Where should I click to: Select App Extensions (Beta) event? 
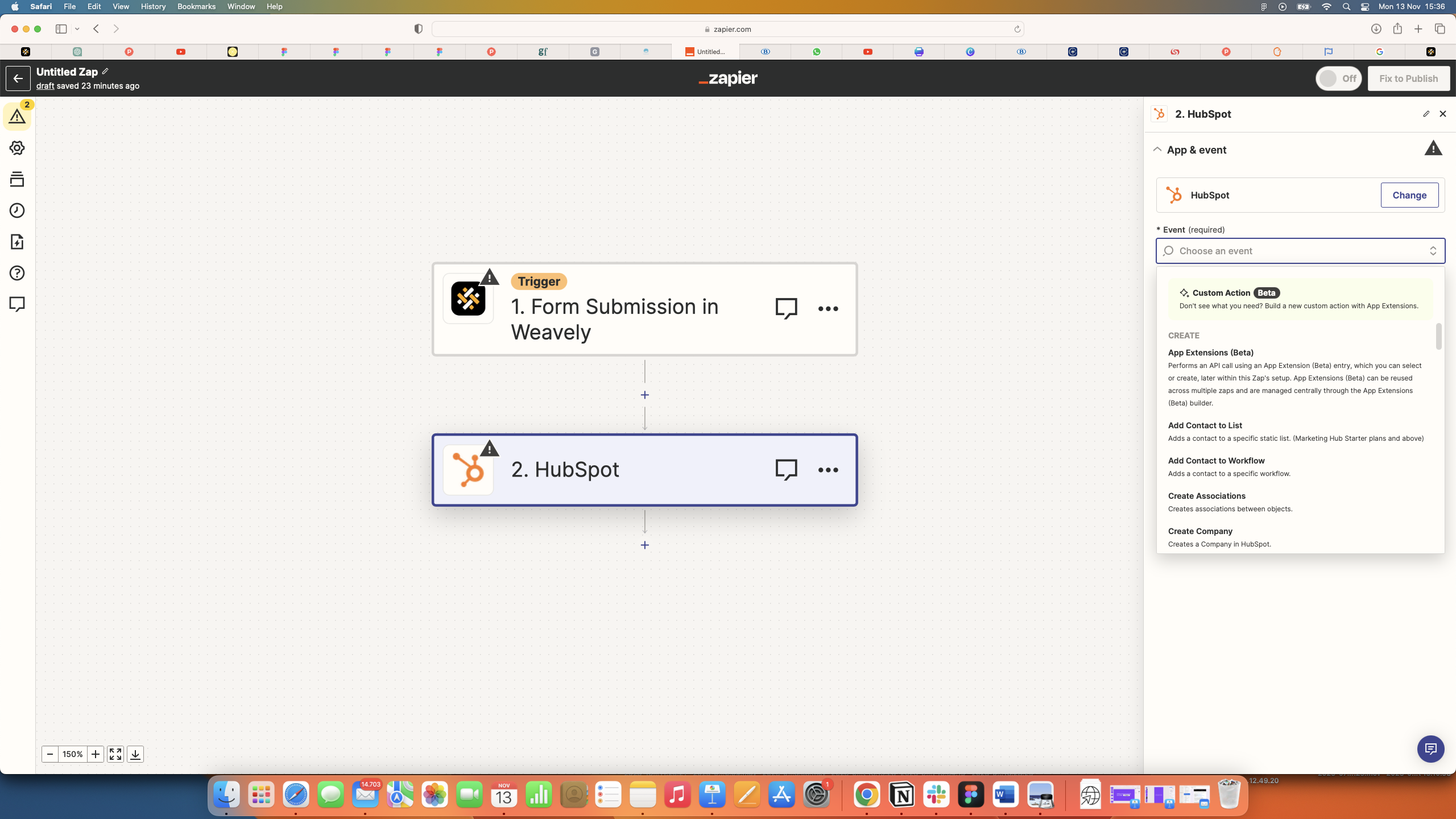tap(1300, 378)
